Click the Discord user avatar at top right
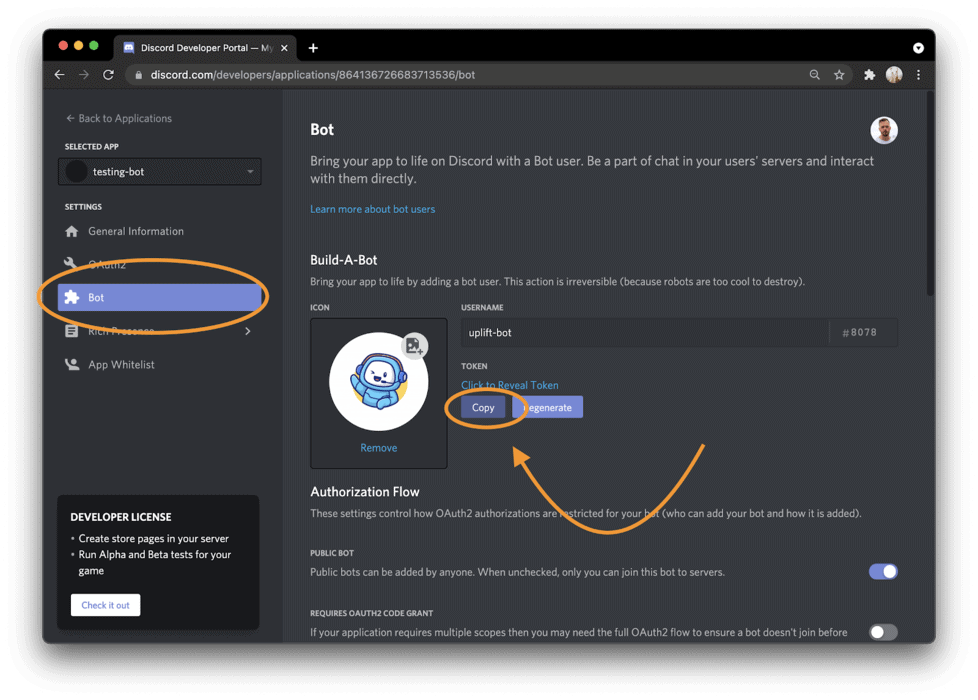Screen dimensions: 978x700 [884, 130]
